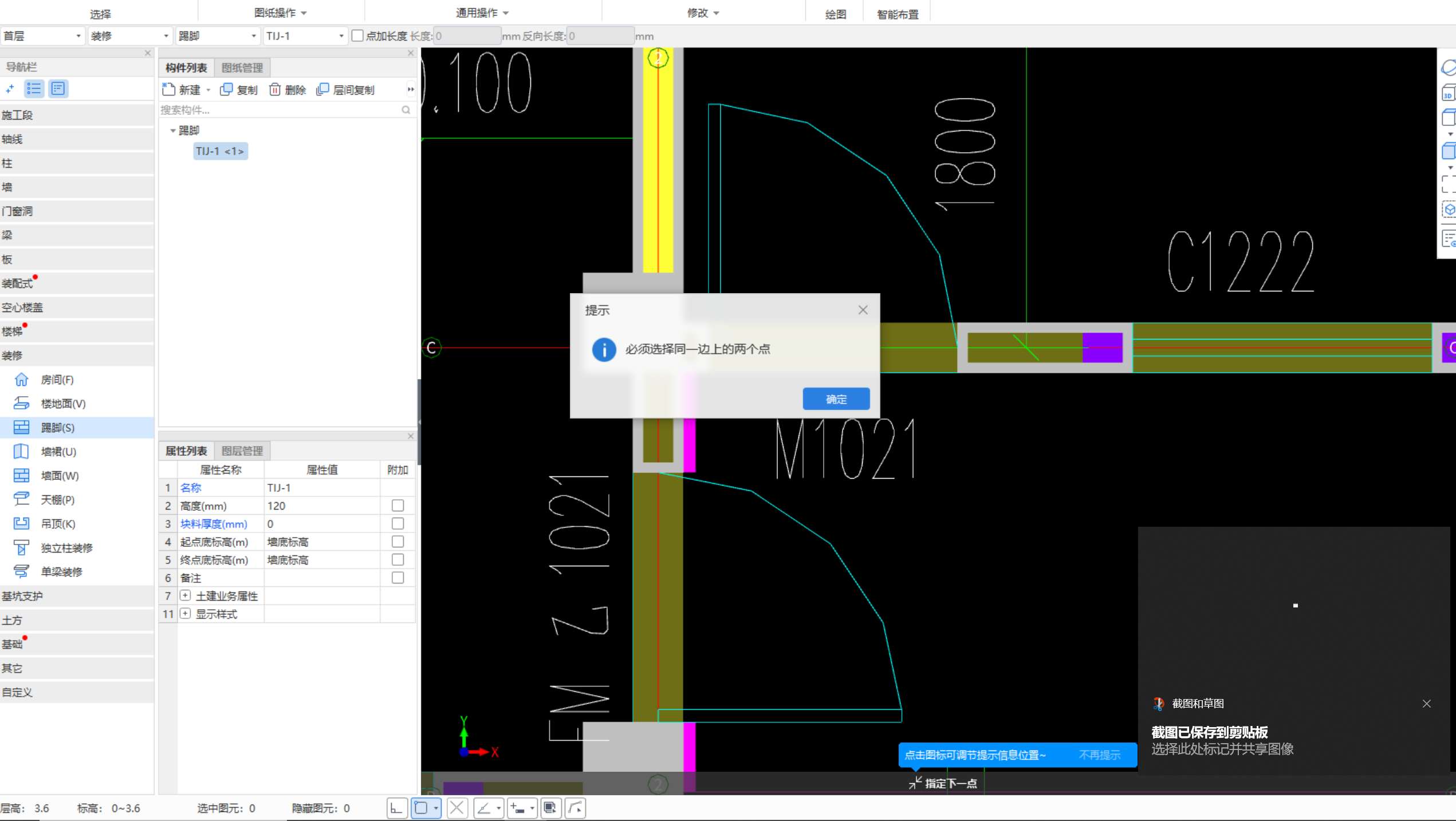Click the 删除 delete component button
This screenshot has width=1456, height=821.
(287, 90)
